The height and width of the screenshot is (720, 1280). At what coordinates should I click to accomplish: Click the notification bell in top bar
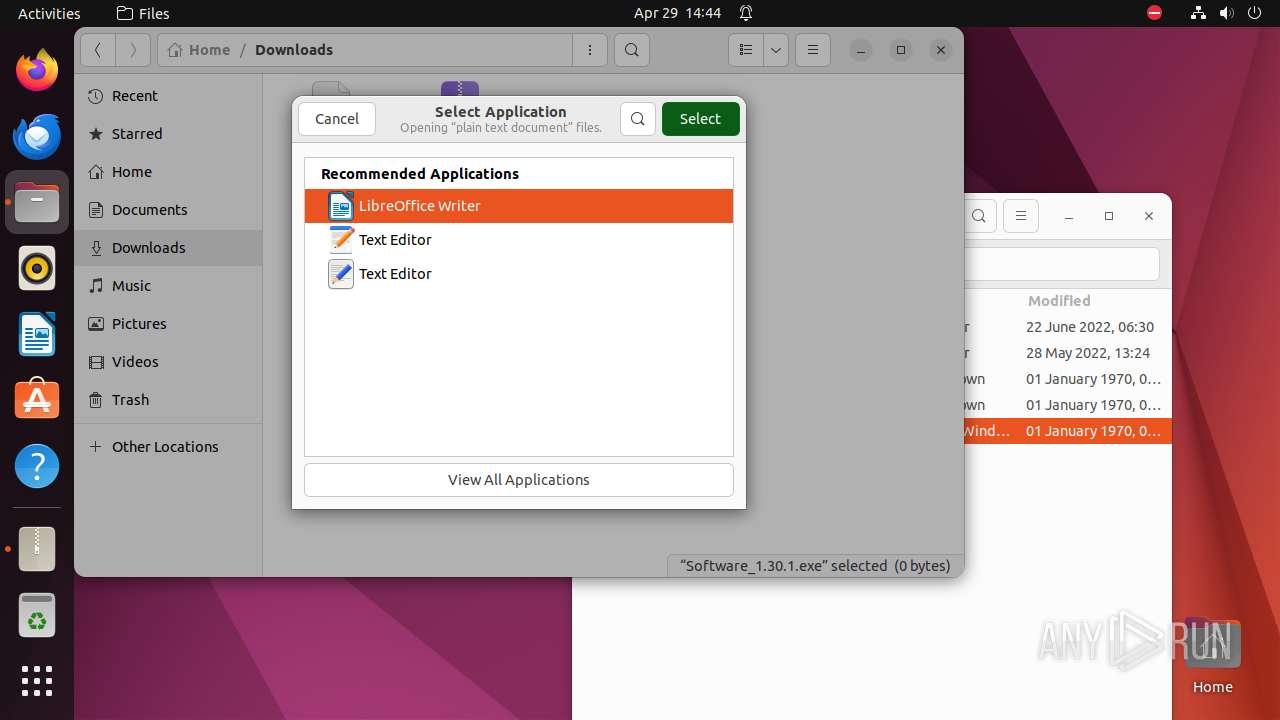(x=746, y=14)
